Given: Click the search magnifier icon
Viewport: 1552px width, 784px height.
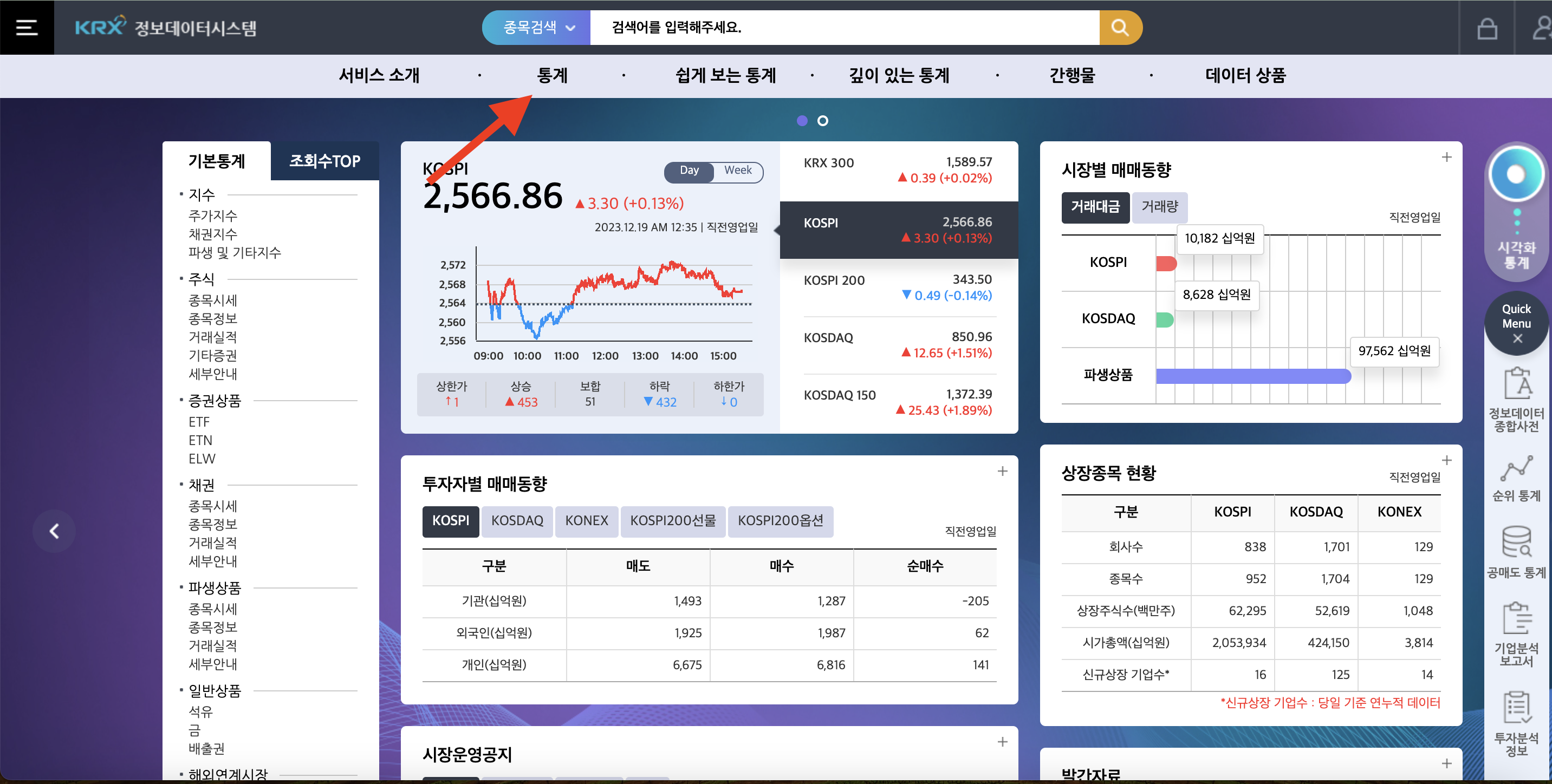Looking at the screenshot, I should click(x=1119, y=27).
